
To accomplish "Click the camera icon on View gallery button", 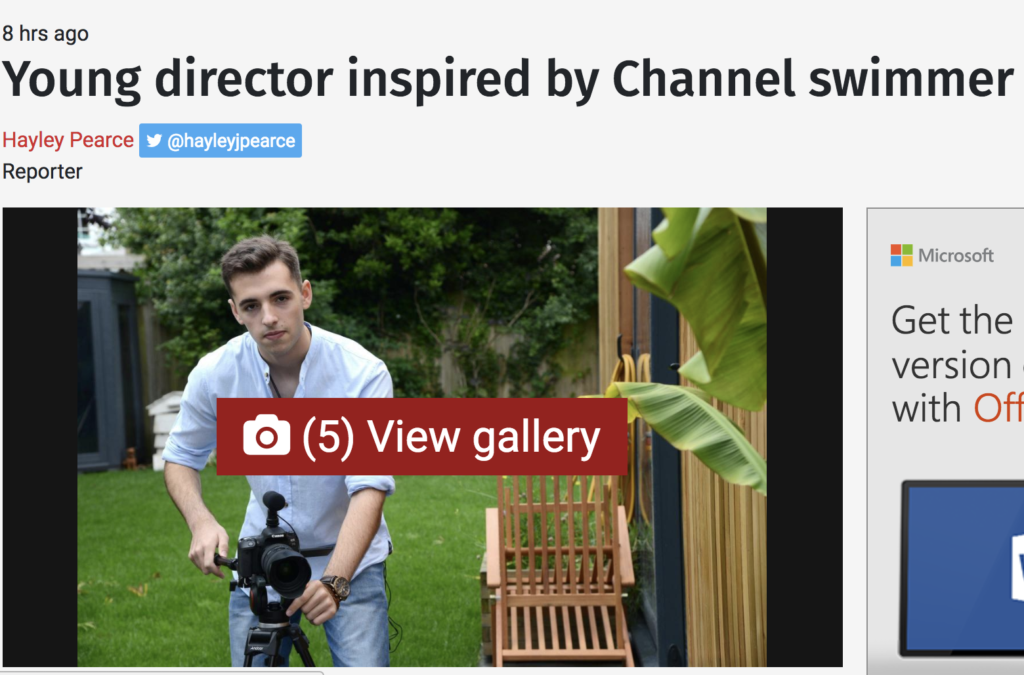I will tap(266, 435).
